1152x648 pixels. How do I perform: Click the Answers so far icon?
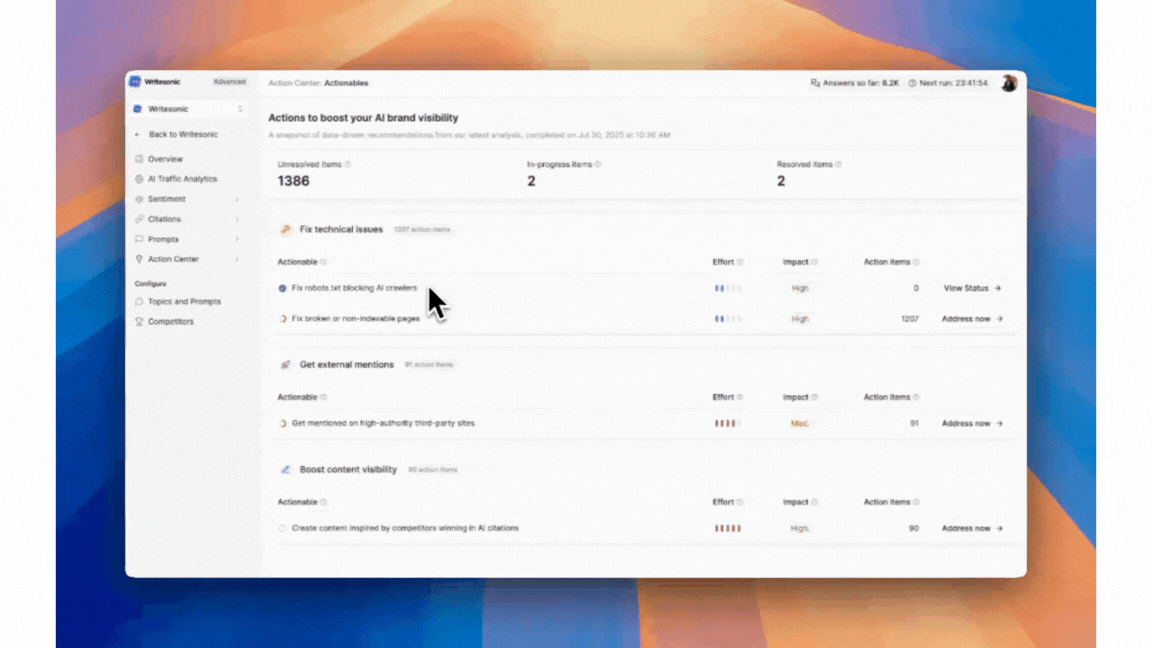point(815,83)
